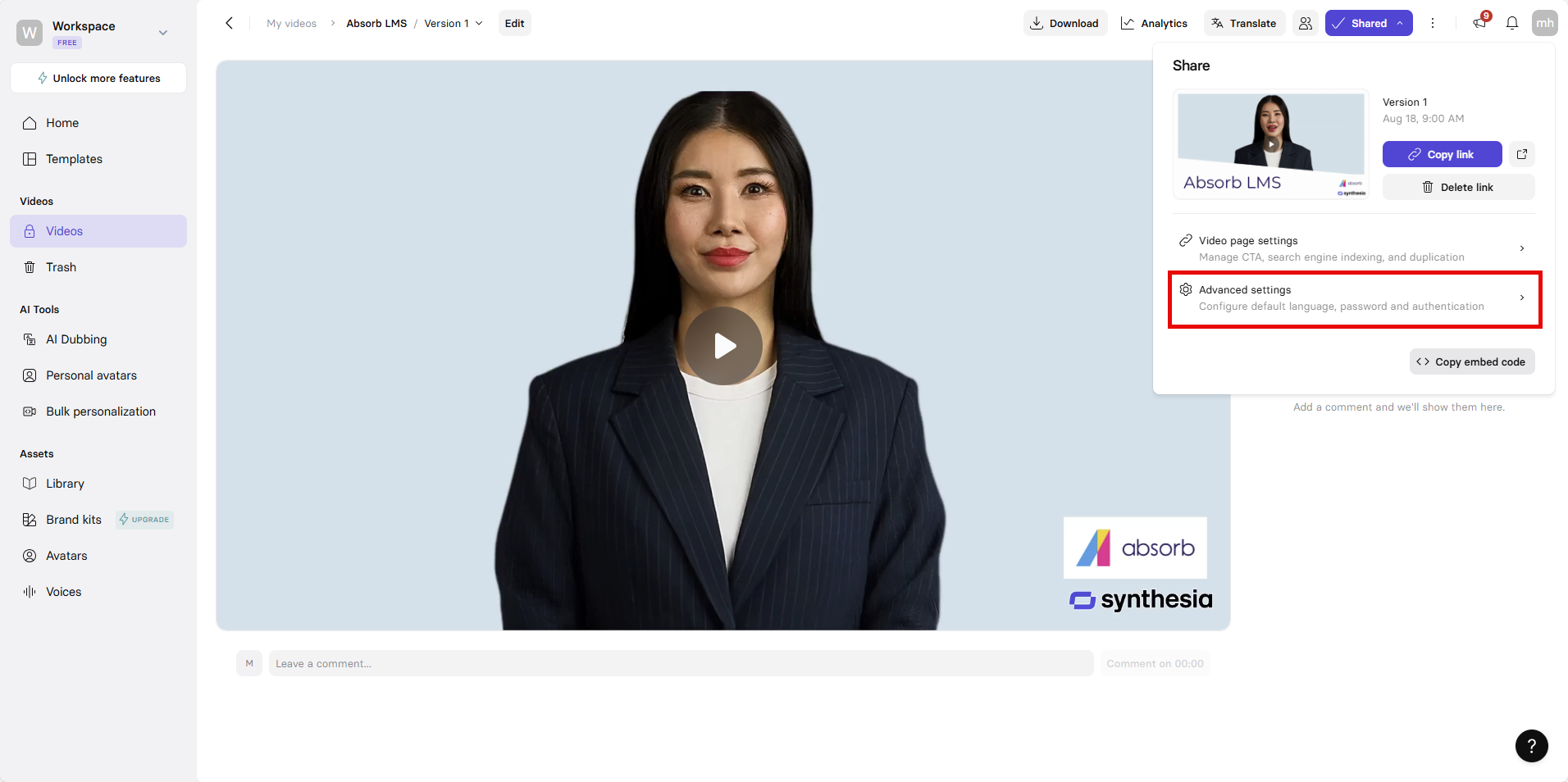Open the notifications bell
The height and width of the screenshot is (782, 1568).
[1511, 23]
